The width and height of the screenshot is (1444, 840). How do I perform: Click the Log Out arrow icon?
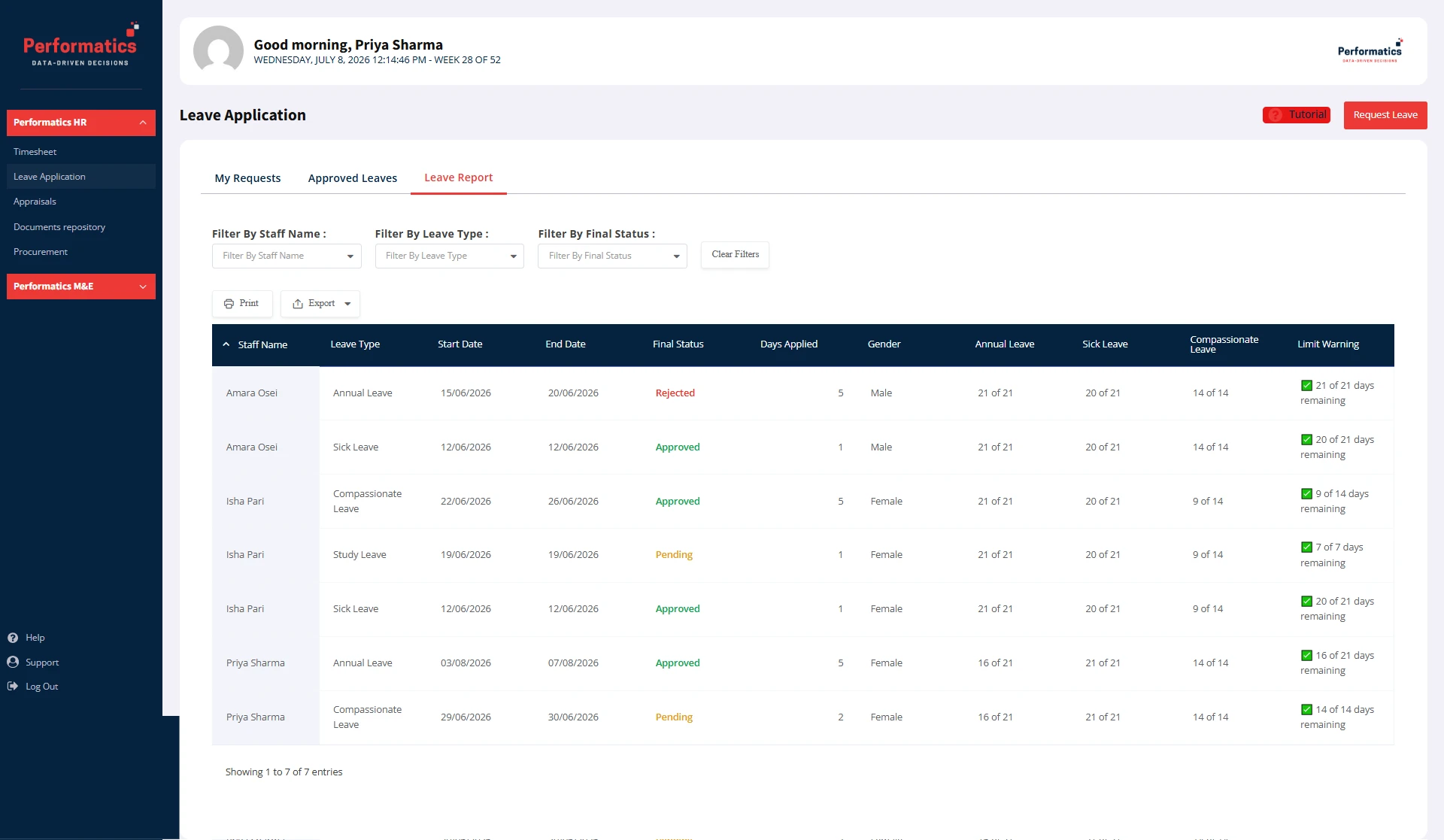click(x=13, y=687)
